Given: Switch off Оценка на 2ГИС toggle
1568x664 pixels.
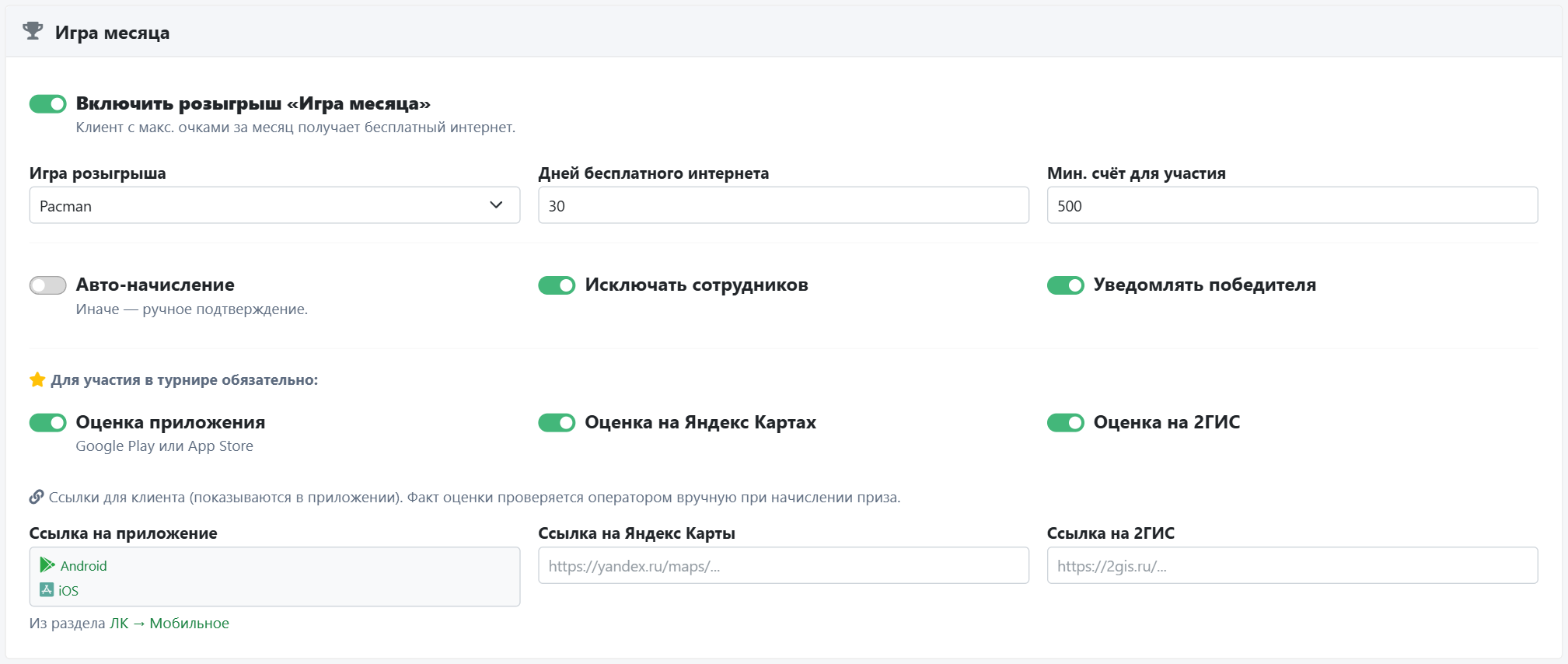Looking at the screenshot, I should (x=1066, y=422).
